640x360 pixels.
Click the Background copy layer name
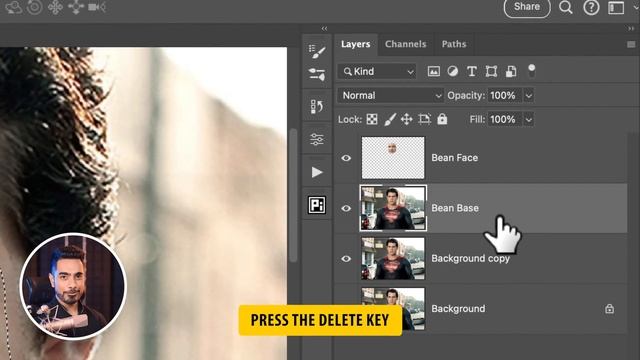tap(470, 259)
